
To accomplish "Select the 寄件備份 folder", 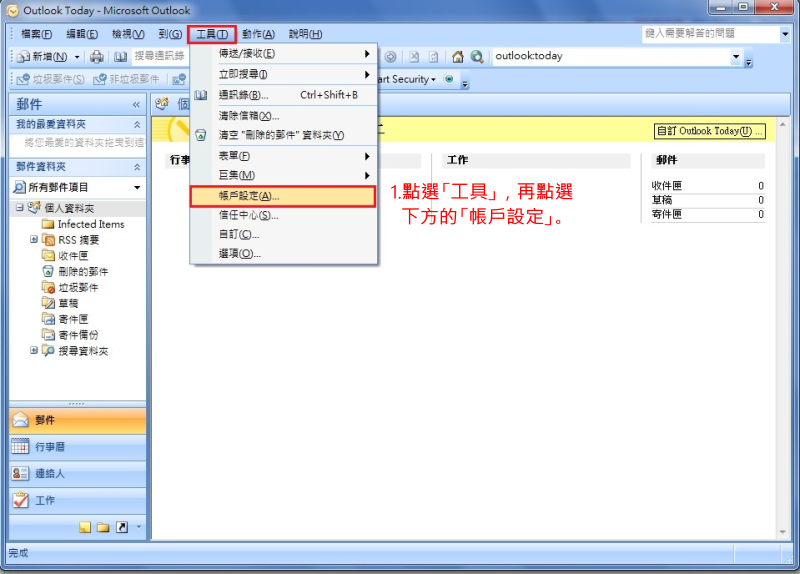I will click(70, 335).
